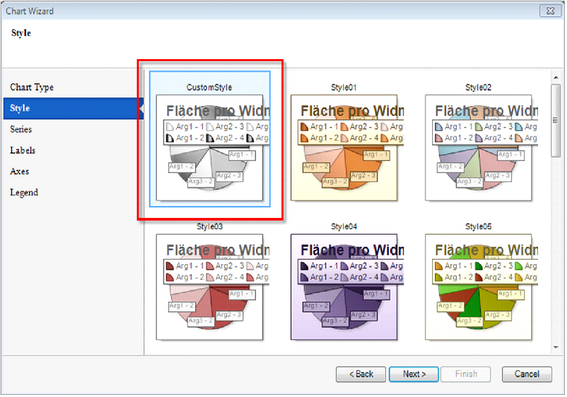Screen dimensions: 567x397
Task: Click the Style05 caption text
Action: (478, 226)
